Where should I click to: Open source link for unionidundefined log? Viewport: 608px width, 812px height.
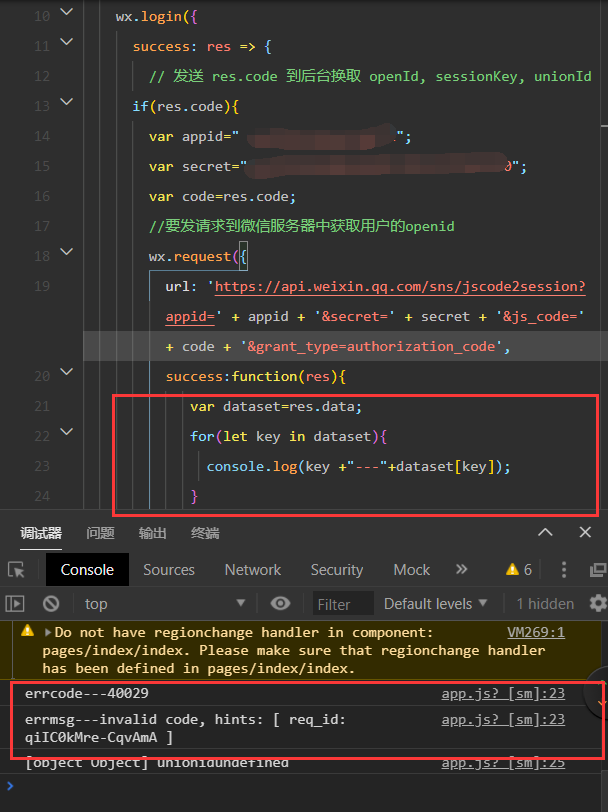coord(503,763)
